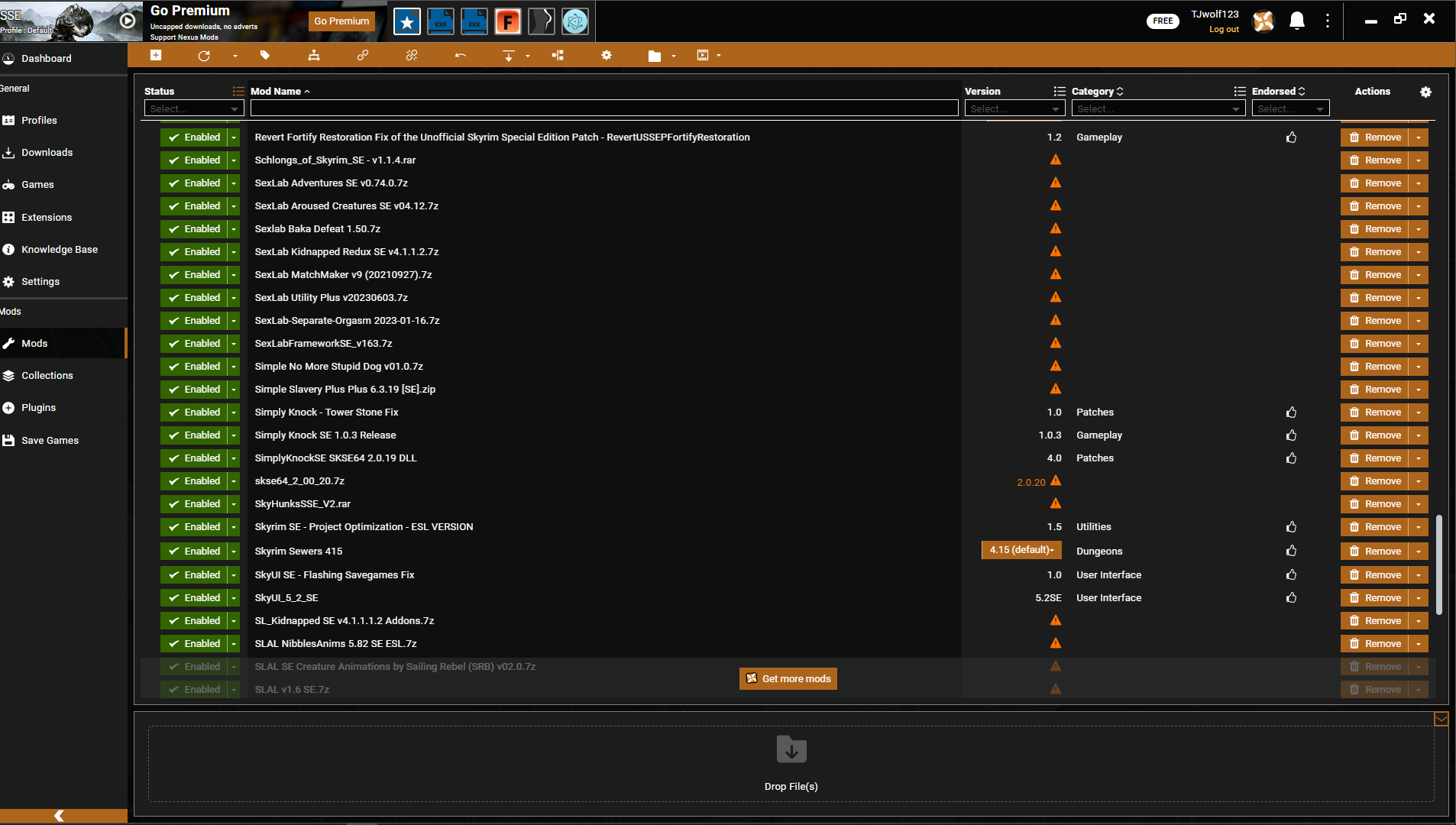1456x825 pixels.
Task: Open status dropdown arrow for Simply Knock - Tower Stone Fix
Action: click(234, 412)
